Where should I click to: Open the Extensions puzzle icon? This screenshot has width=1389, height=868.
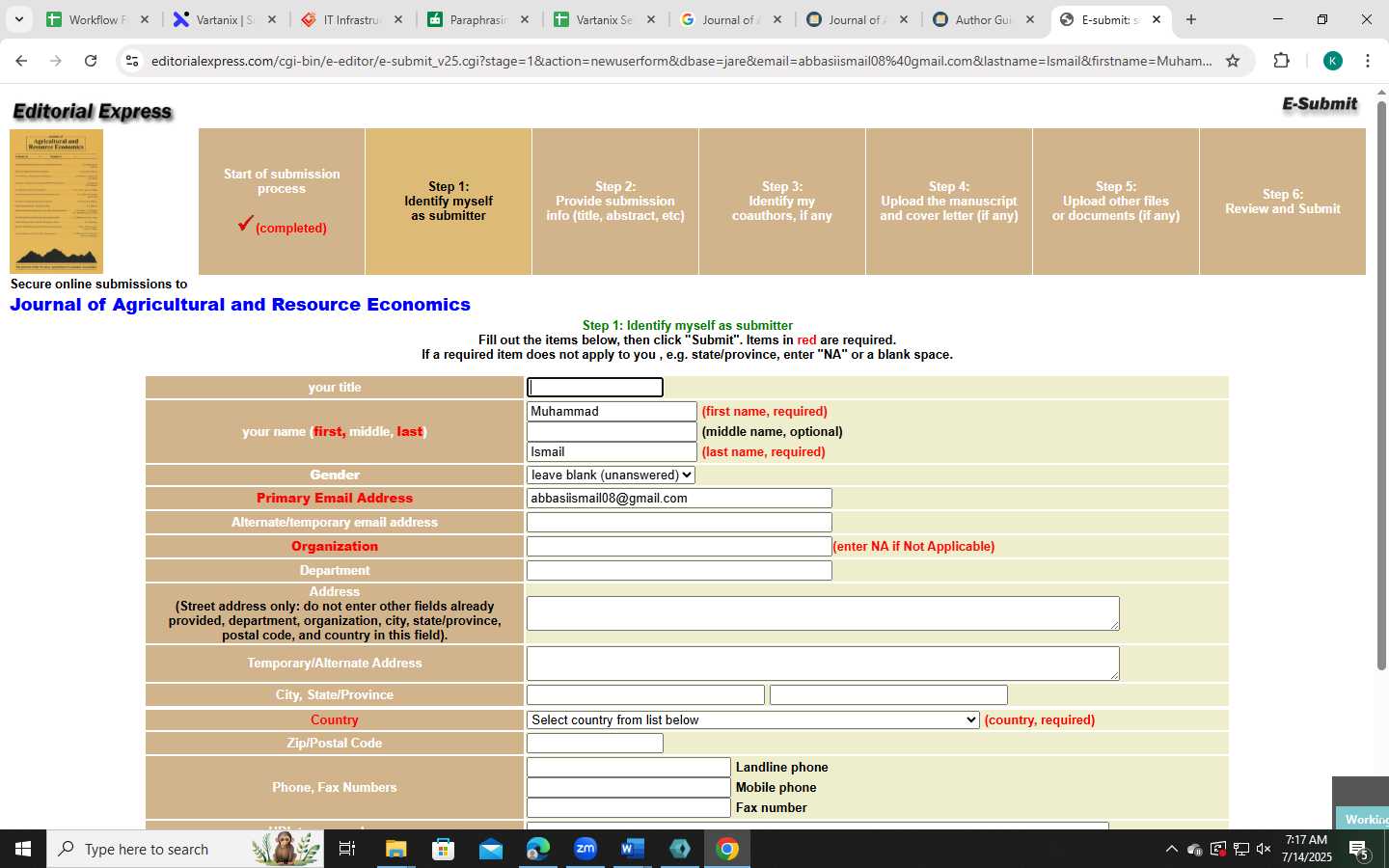point(1281,61)
